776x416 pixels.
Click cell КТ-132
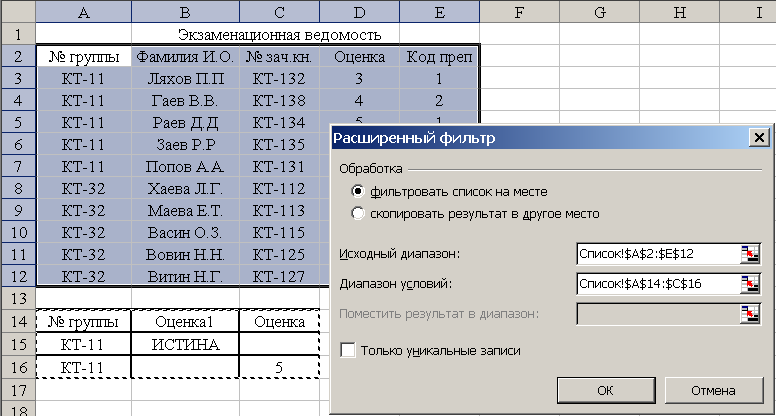coord(280,79)
